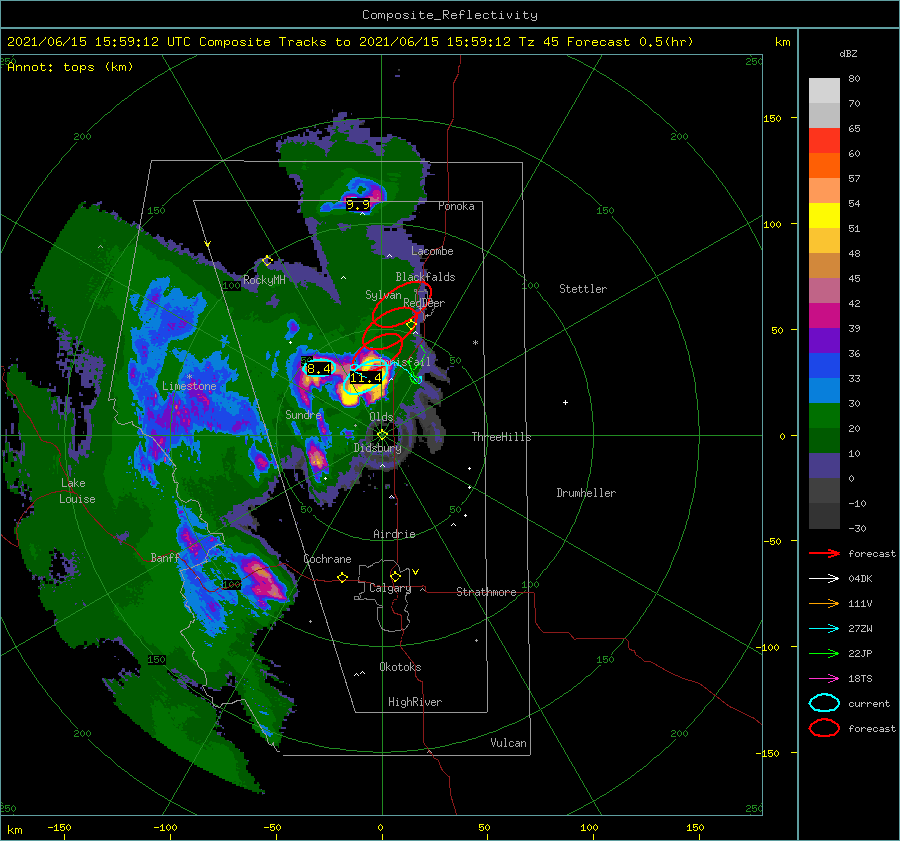The width and height of the screenshot is (900, 841).
Task: Click the ThreeHills town label
Action: pyautogui.click(x=501, y=437)
